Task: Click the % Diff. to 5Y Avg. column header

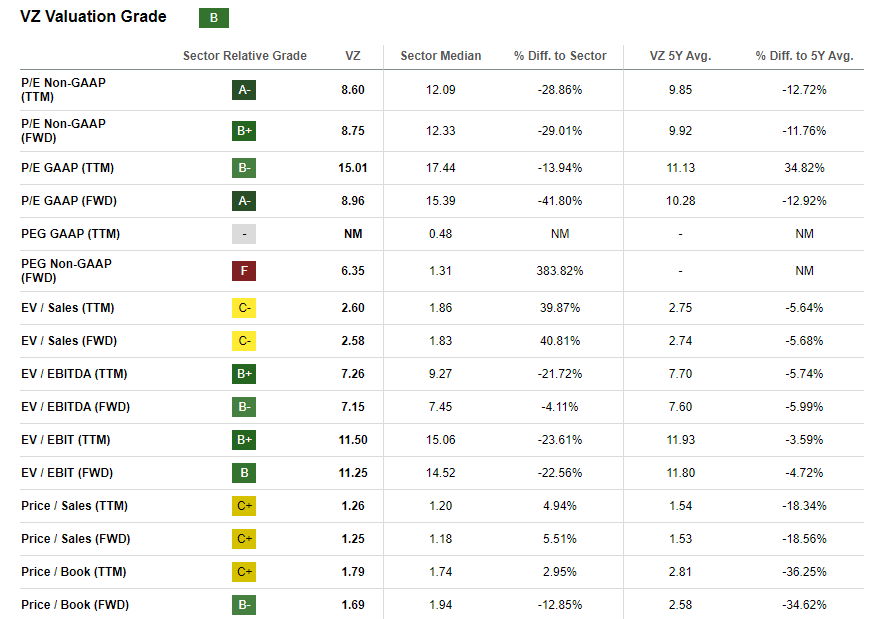Action: coord(804,56)
